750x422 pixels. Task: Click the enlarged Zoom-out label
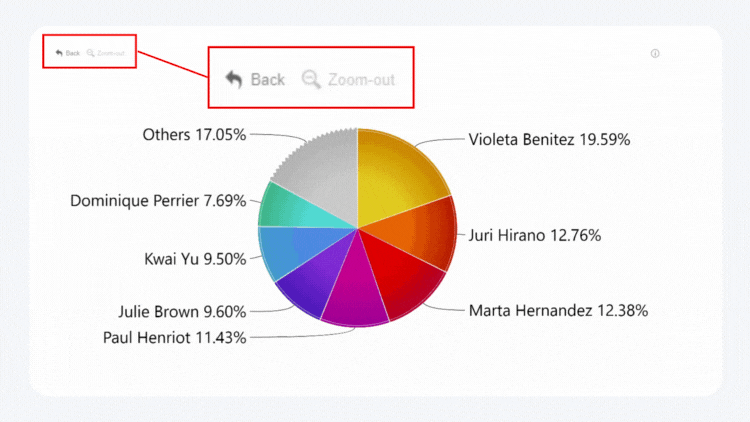[362, 79]
